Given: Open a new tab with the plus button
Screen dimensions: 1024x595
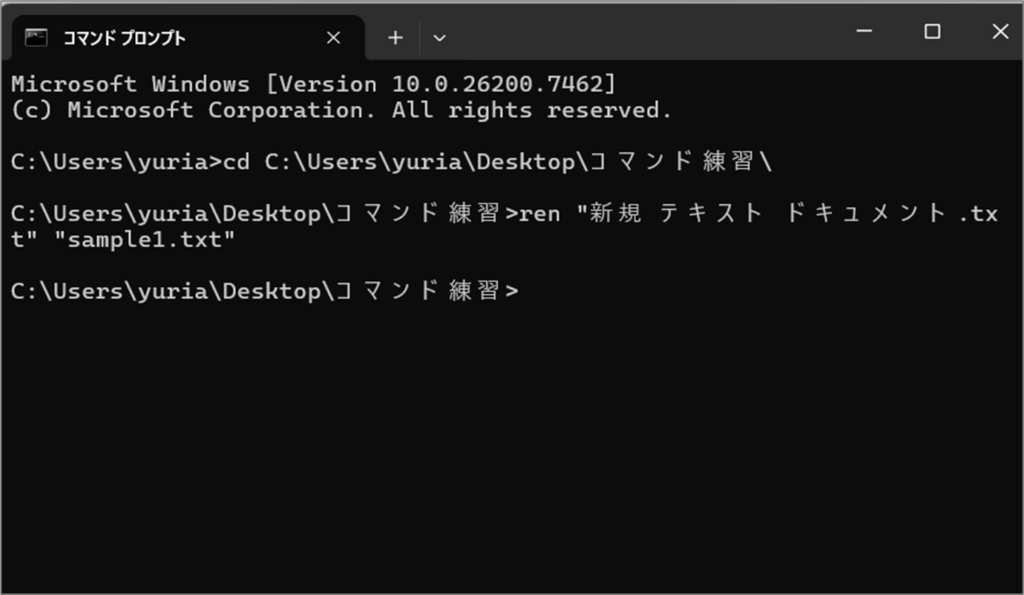Looking at the screenshot, I should pyautogui.click(x=395, y=38).
